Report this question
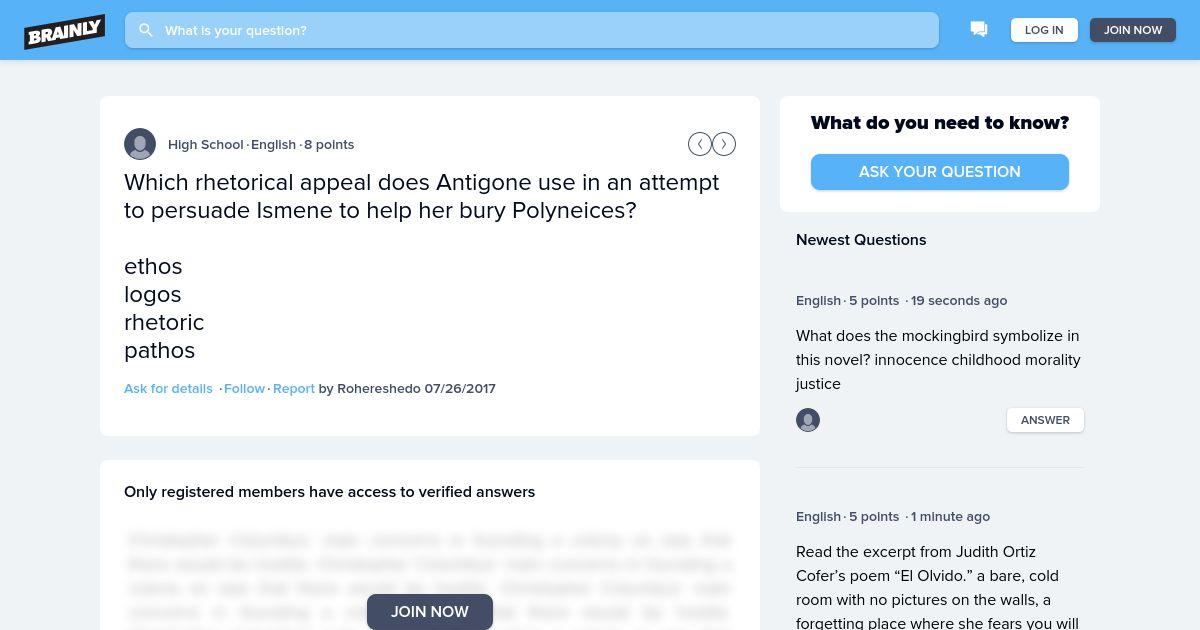This screenshot has width=1200, height=630. 294,388
